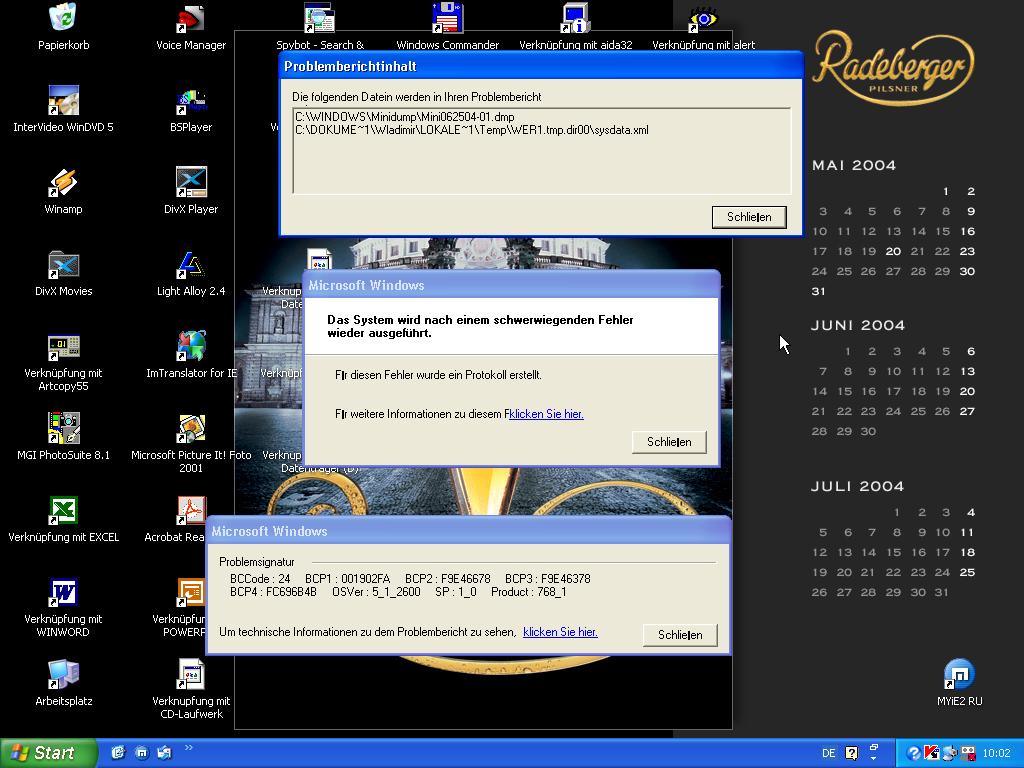Open the MYiE2 RU desktop icon
Image resolution: width=1024 pixels, height=768 pixels.
point(959,675)
